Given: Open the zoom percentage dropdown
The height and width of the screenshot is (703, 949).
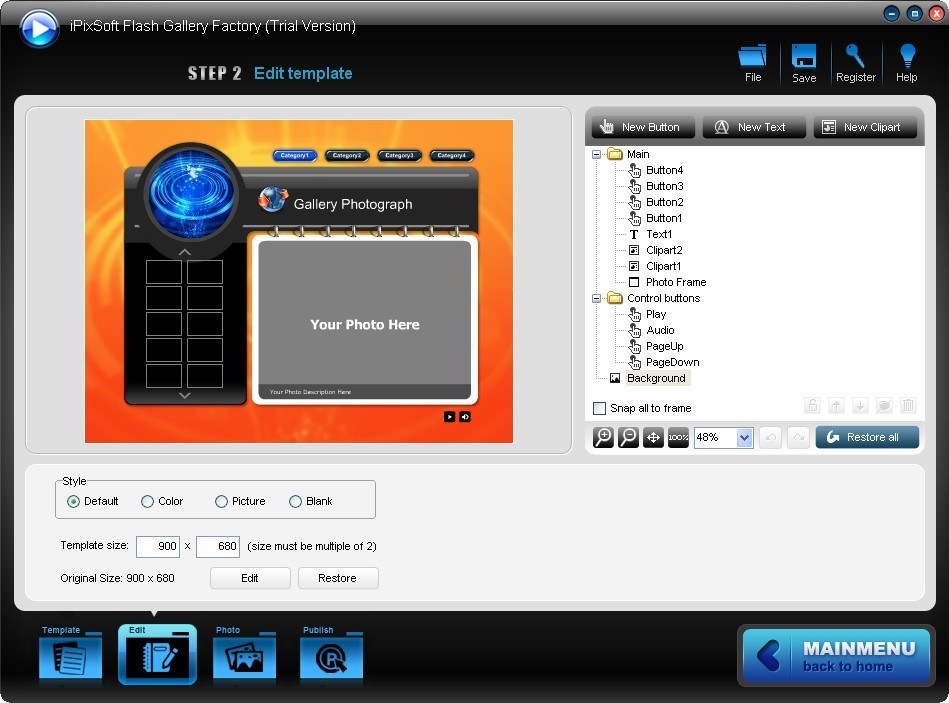Looking at the screenshot, I should click(x=745, y=437).
